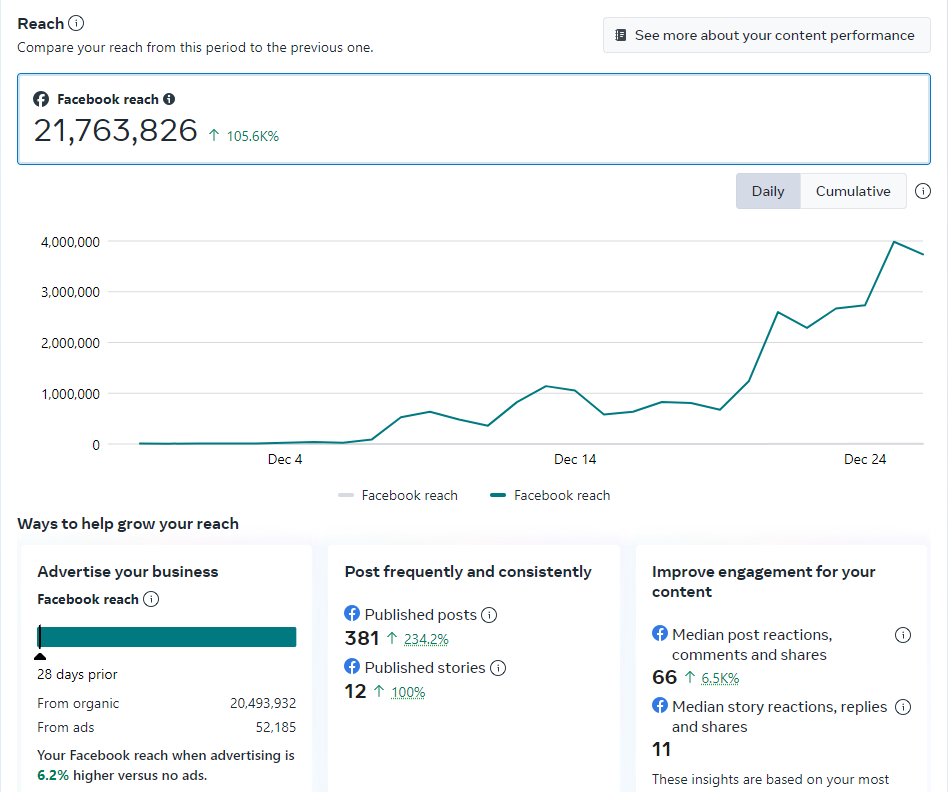Click the 28 days prior triangle marker

(40, 656)
